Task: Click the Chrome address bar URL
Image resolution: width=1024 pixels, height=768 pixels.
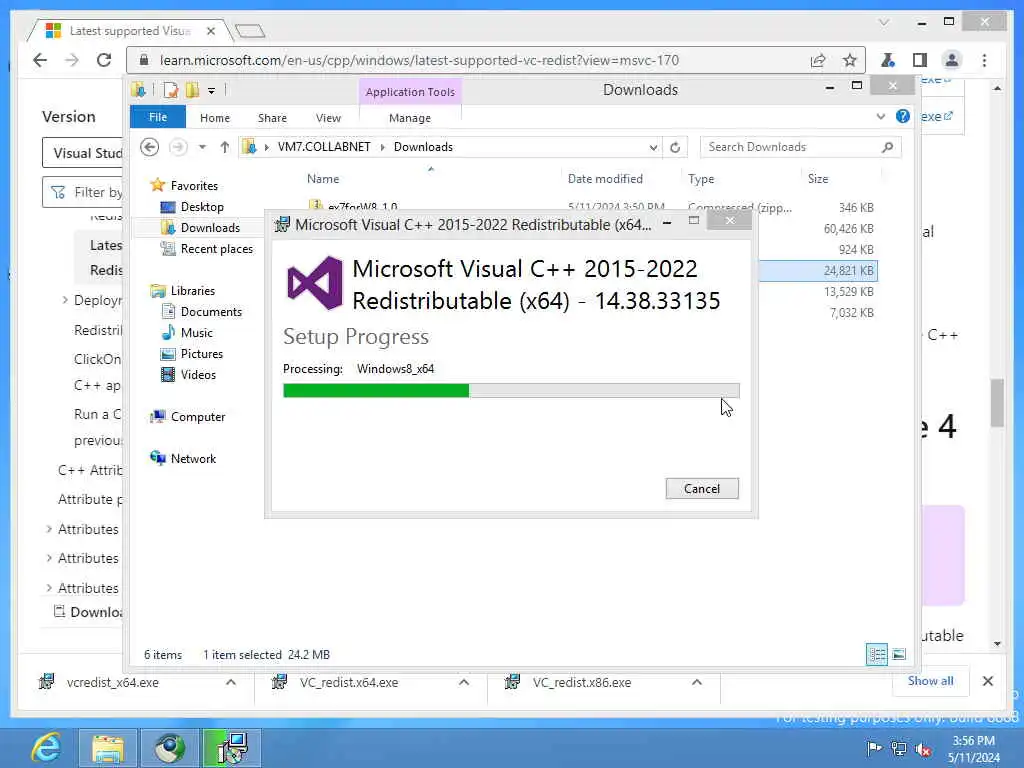Action: click(419, 60)
